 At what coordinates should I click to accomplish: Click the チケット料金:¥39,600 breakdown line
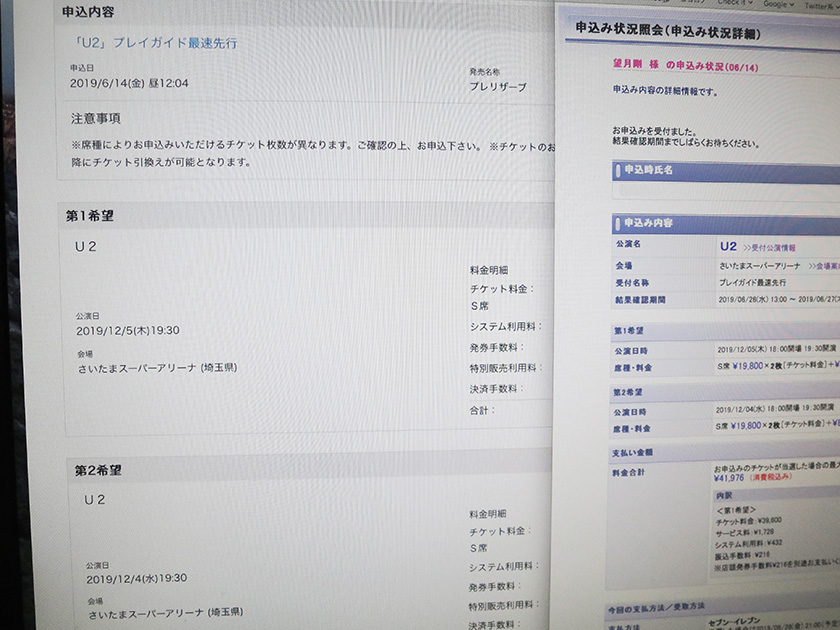click(x=748, y=521)
